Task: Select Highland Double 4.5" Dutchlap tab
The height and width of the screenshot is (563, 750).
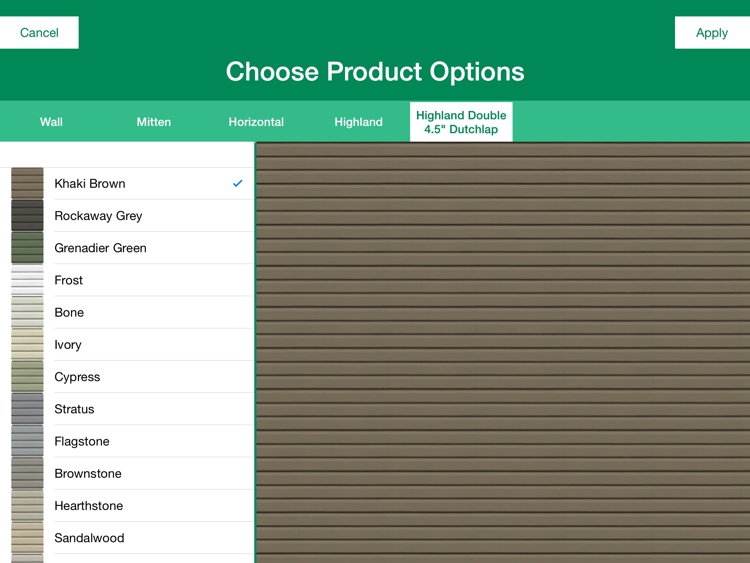Action: [461, 122]
